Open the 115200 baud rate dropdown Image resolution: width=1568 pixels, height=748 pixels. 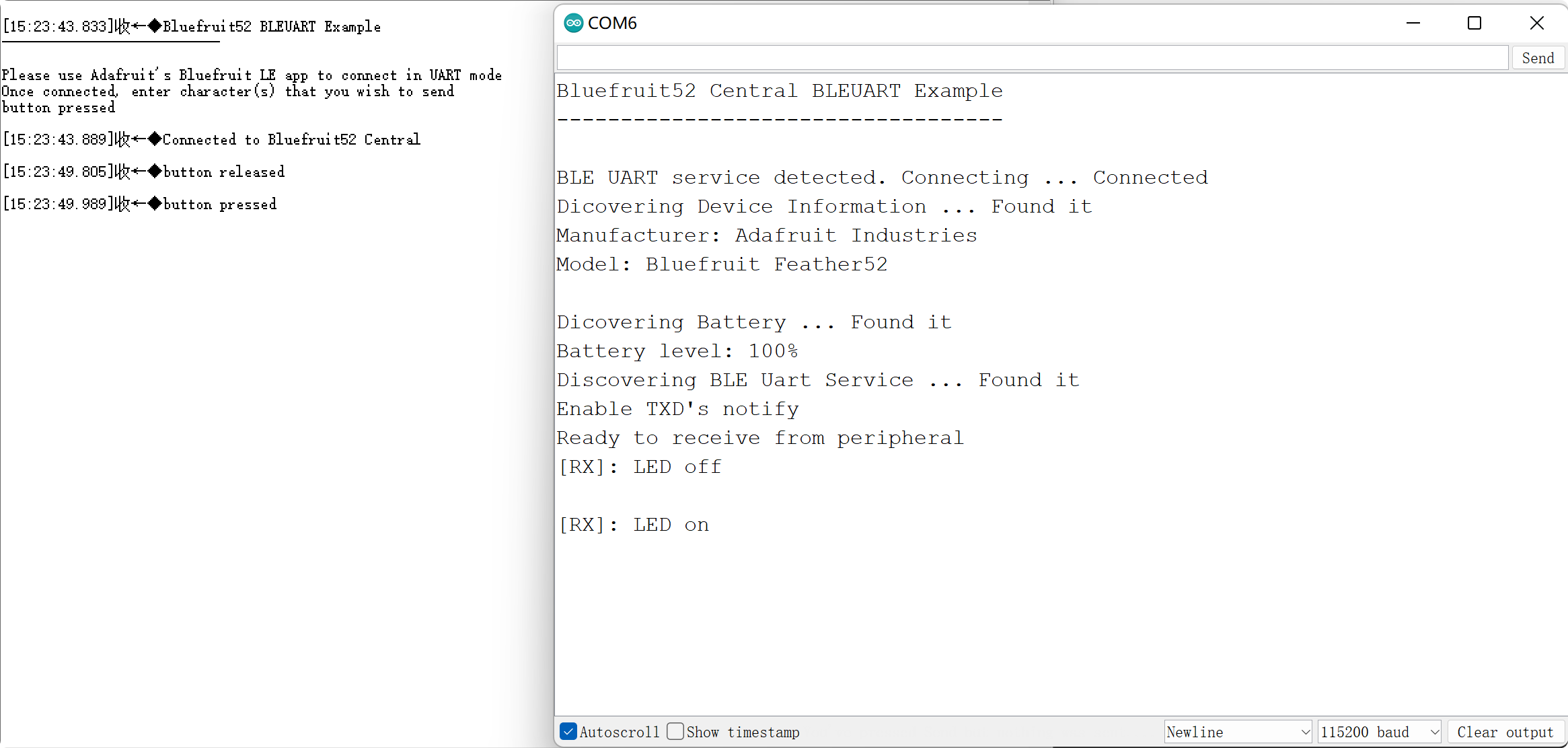click(1379, 732)
